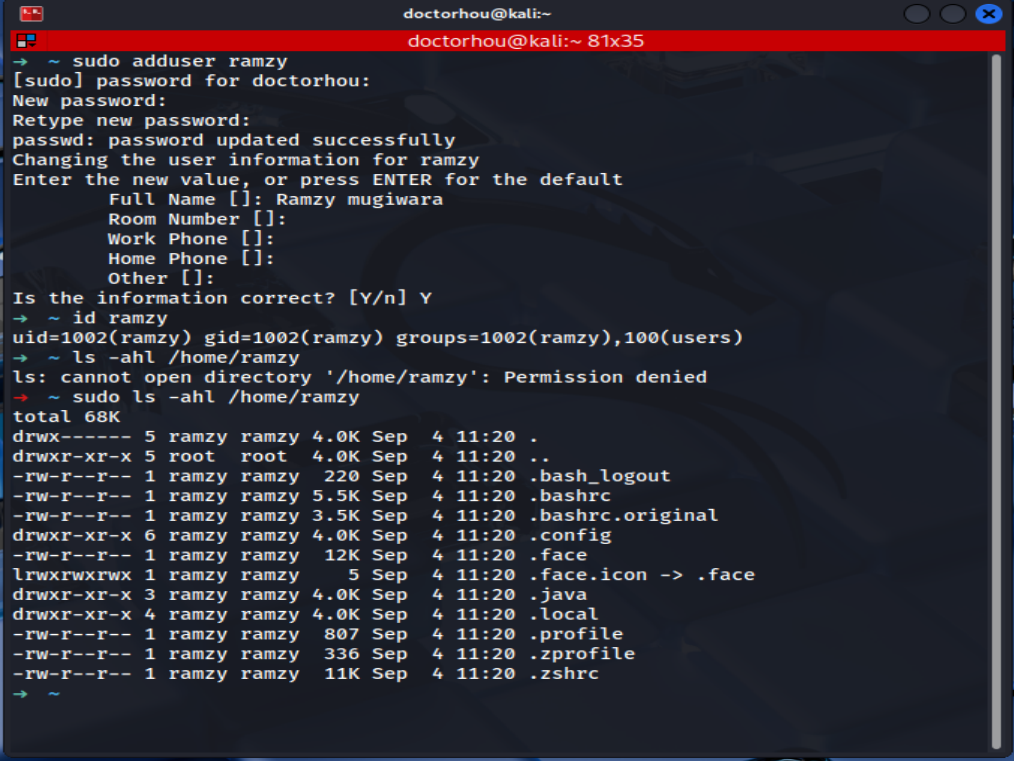Click the minimize window circle button
This screenshot has height=761, width=1014.
click(916, 14)
